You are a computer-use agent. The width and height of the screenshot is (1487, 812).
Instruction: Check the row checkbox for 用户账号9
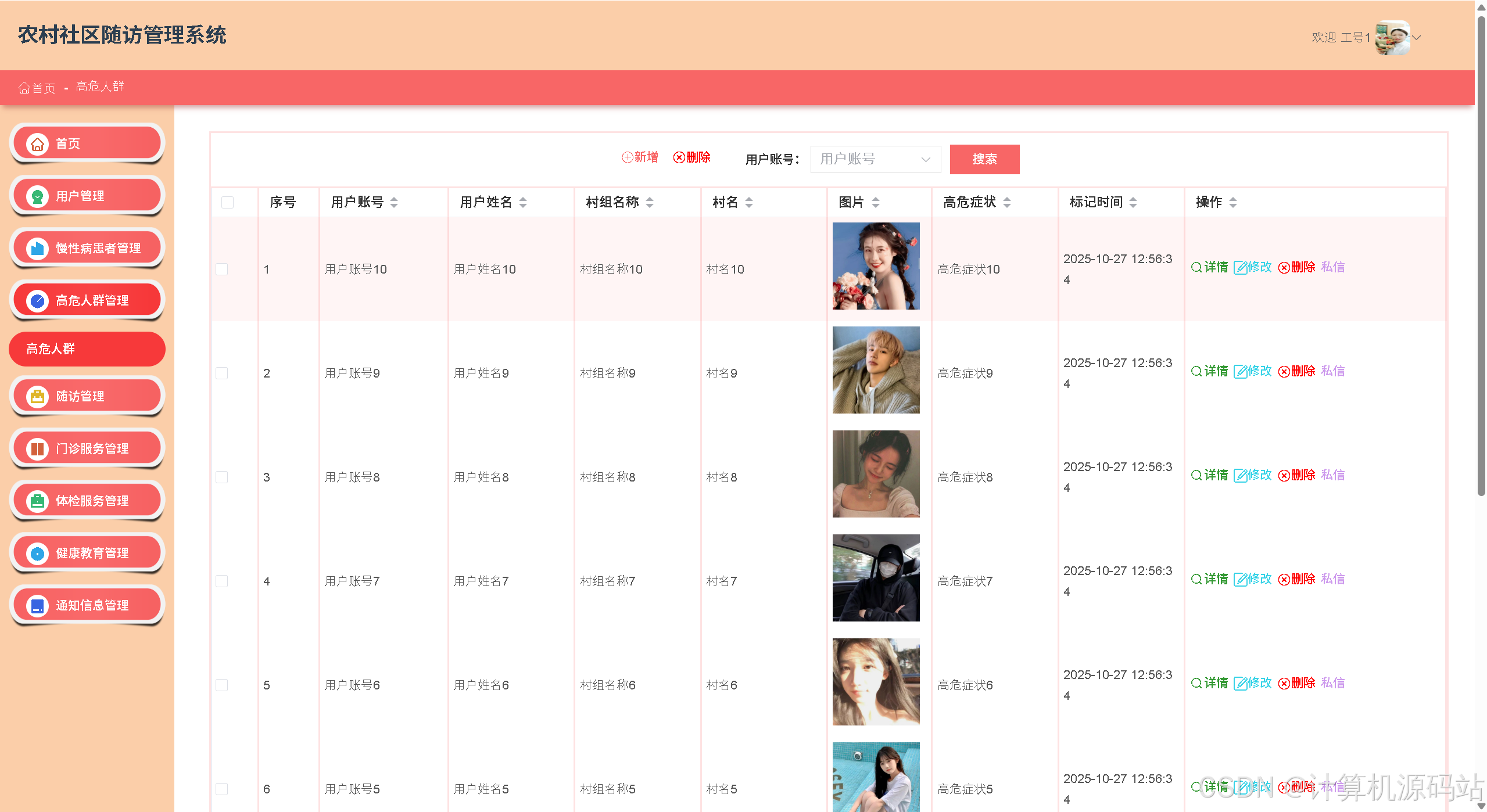tap(221, 373)
